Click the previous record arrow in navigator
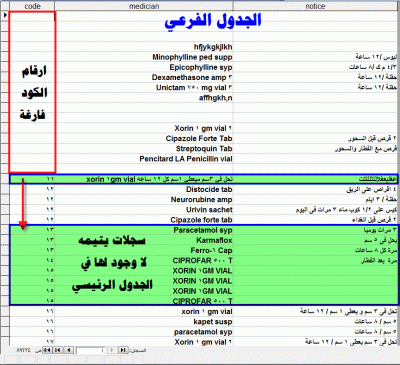The height and width of the screenshot is (365, 400). 112,350
